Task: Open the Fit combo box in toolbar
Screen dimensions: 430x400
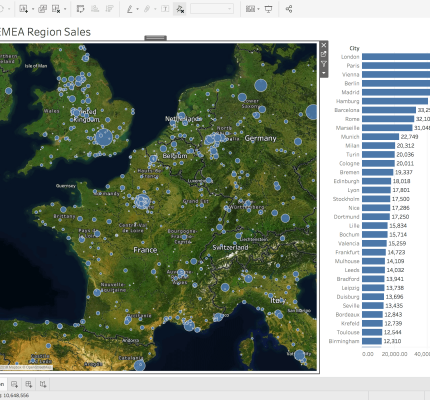Action: 212,9
